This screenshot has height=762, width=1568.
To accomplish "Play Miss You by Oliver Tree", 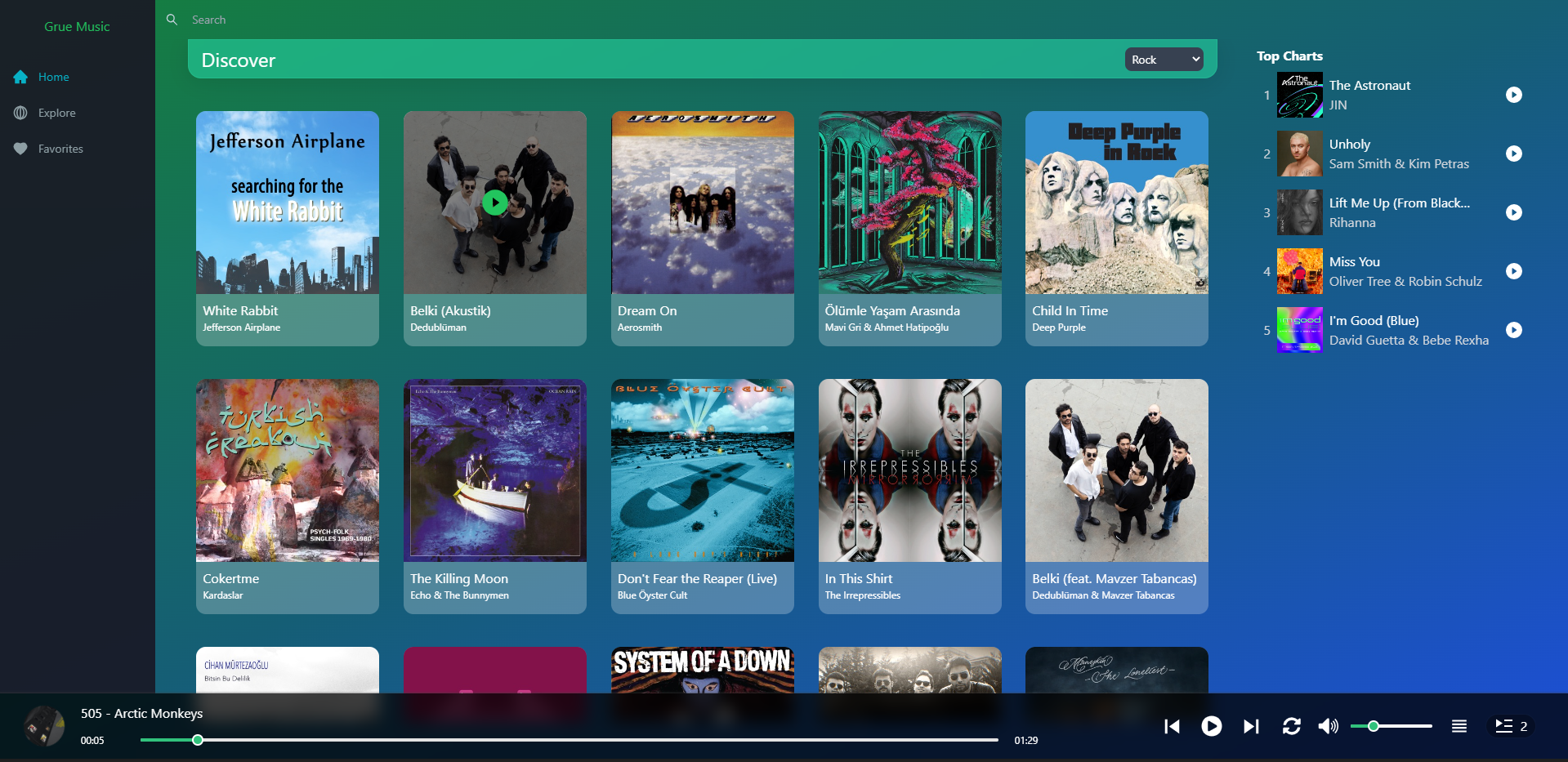I will point(1514,271).
